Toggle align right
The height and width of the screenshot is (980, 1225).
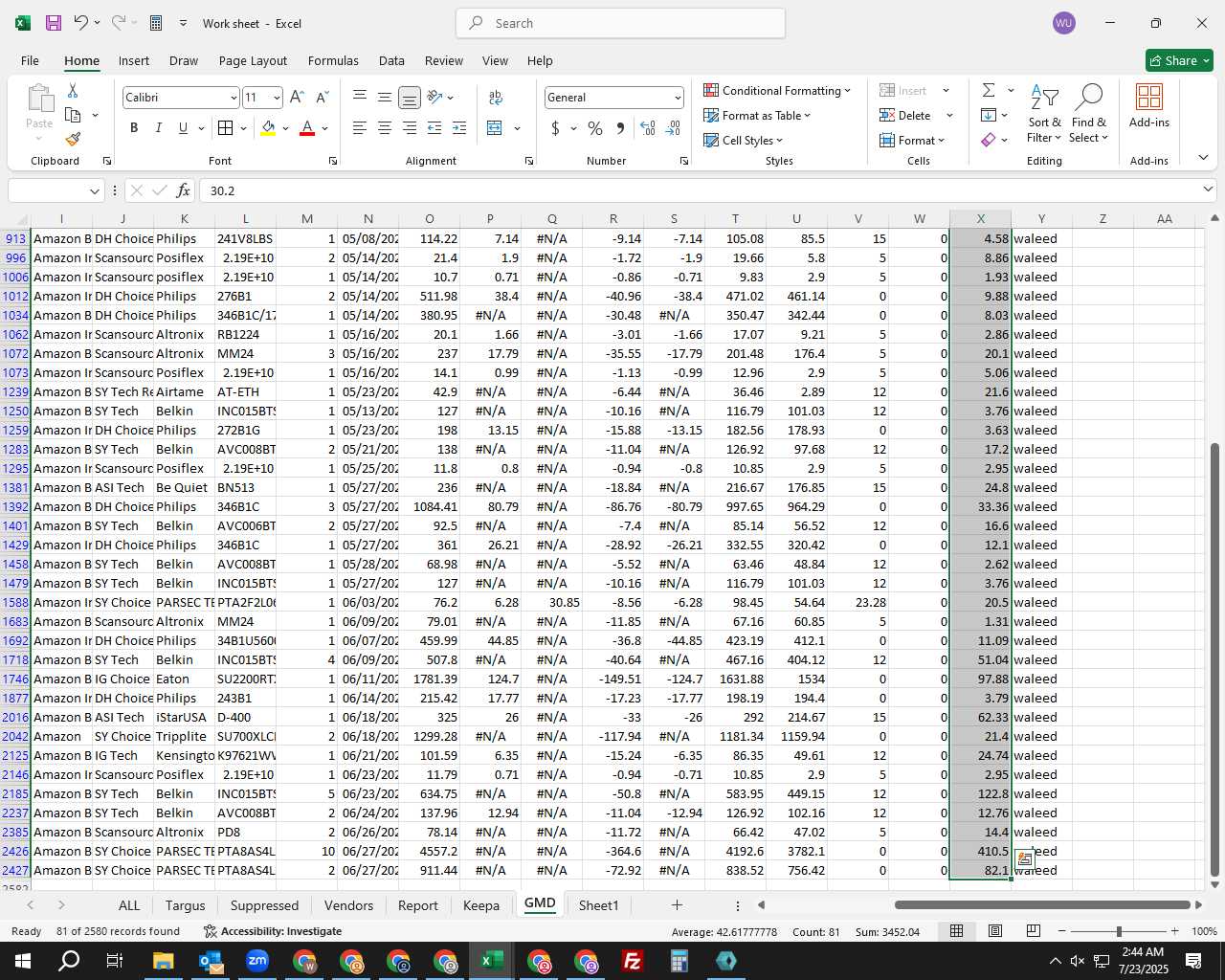[409, 128]
